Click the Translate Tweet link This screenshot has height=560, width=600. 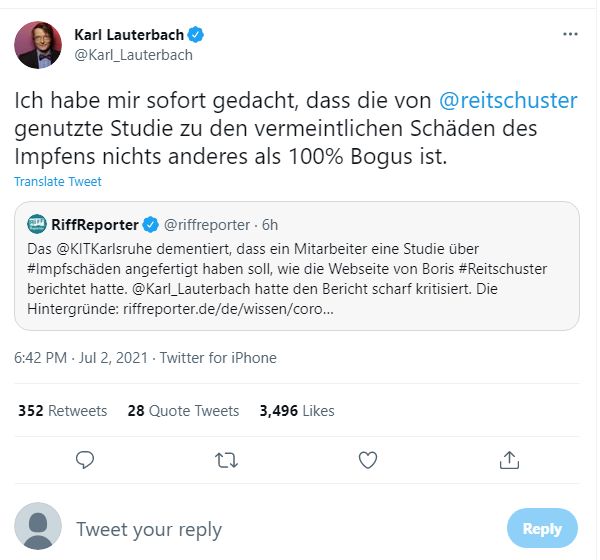pos(58,182)
